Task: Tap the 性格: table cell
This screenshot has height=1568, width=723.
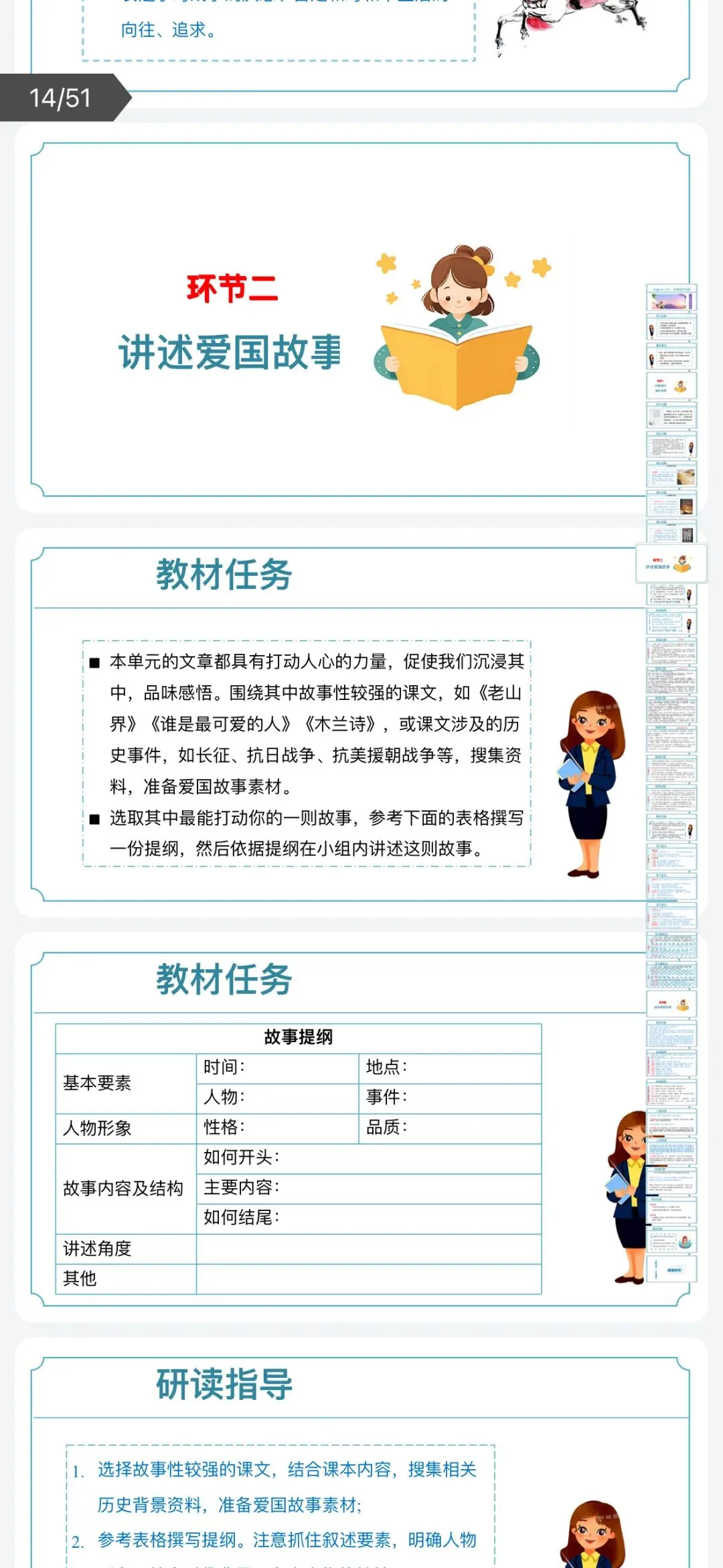Action: tap(278, 1129)
